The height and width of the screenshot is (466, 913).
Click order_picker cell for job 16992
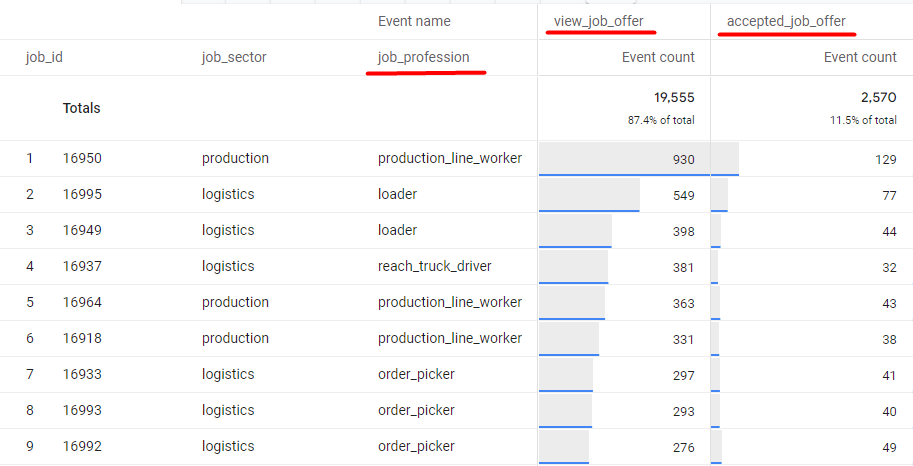tap(416, 447)
